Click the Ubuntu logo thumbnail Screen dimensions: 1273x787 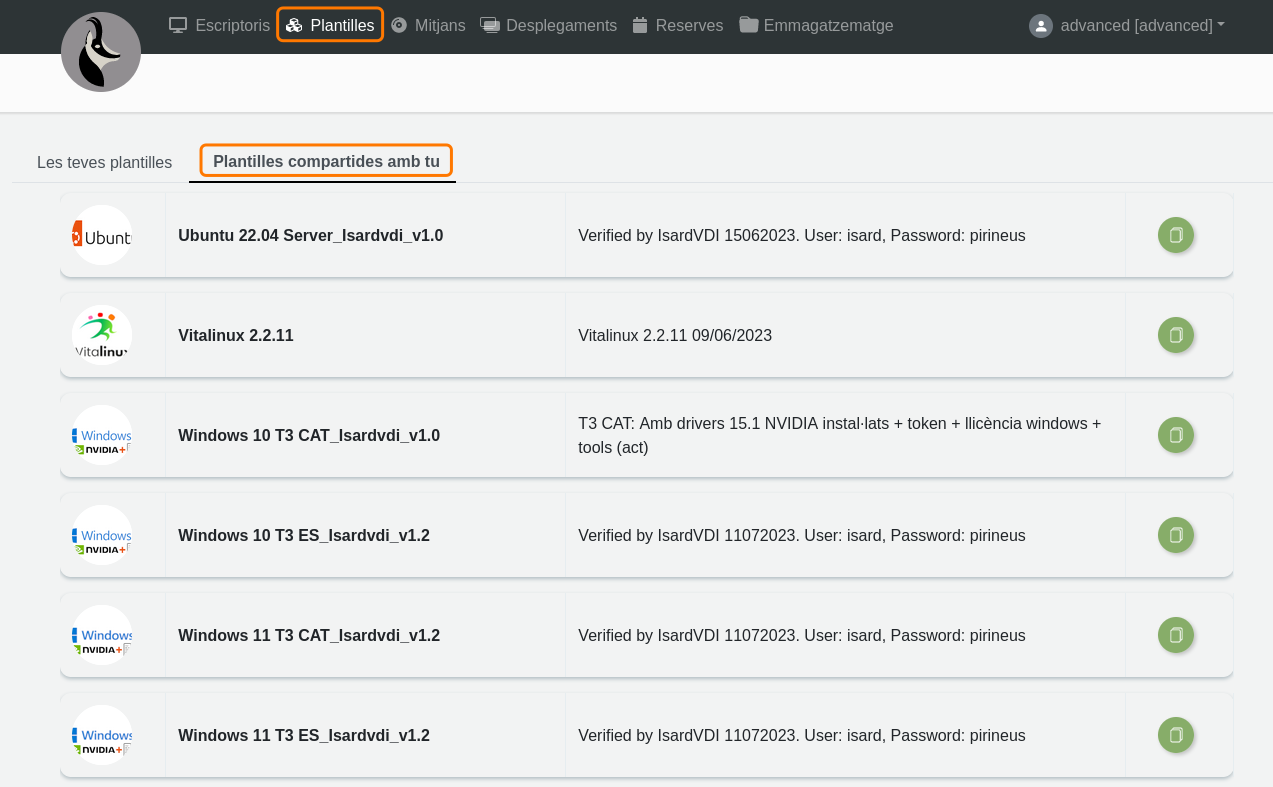tap(102, 236)
